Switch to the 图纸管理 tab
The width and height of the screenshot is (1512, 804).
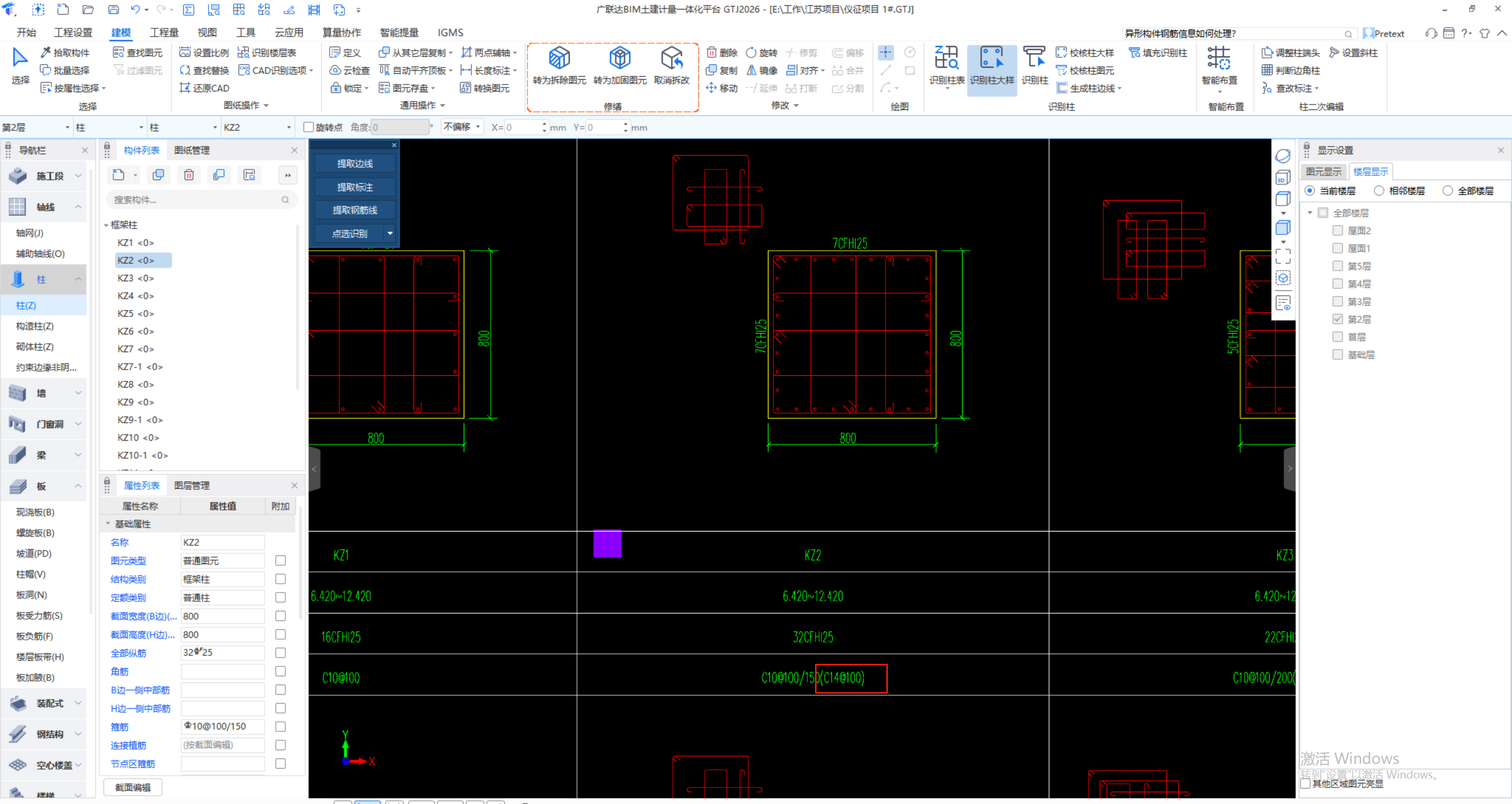pyautogui.click(x=192, y=150)
